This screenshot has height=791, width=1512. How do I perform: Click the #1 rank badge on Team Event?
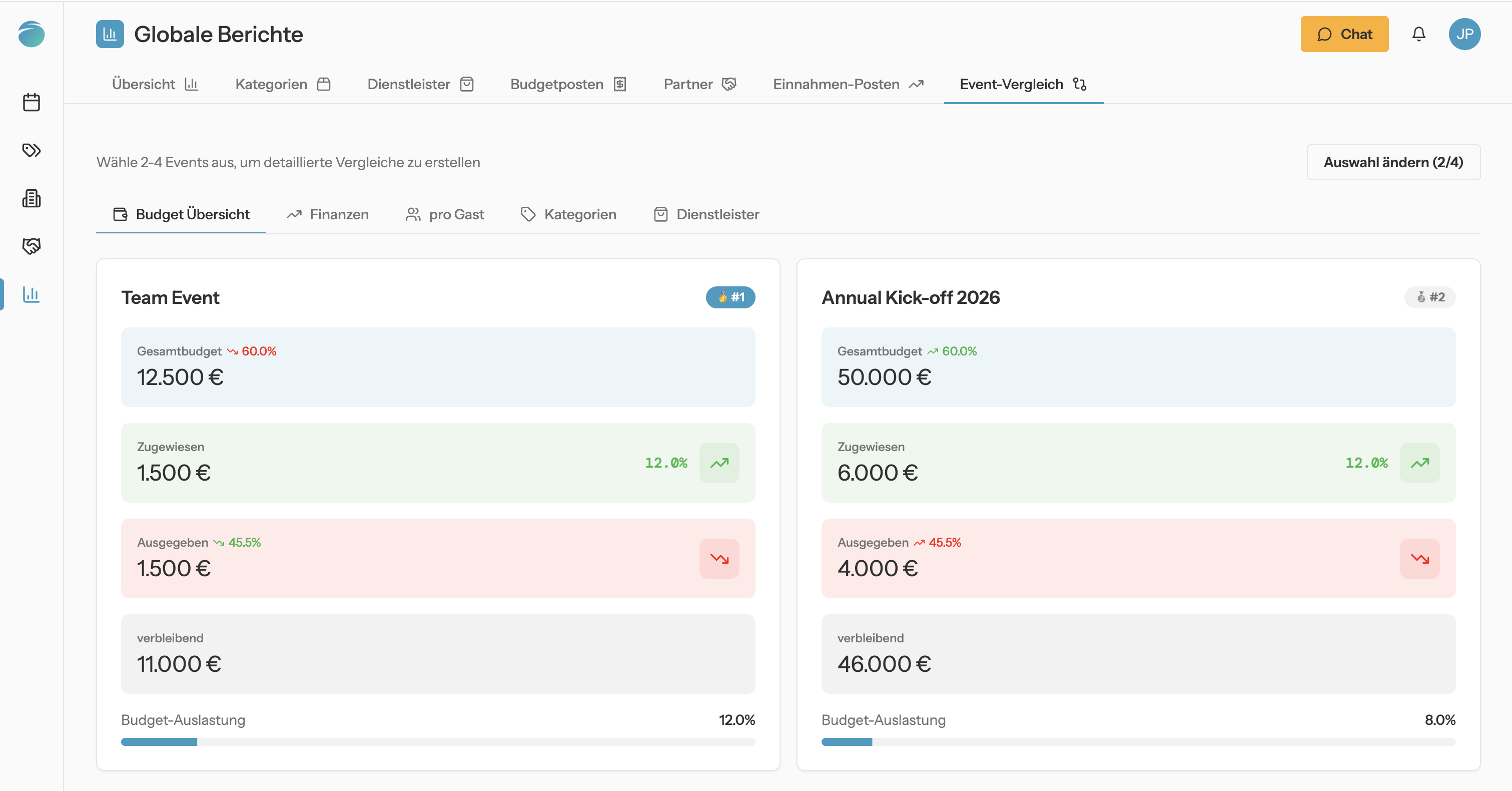(730, 297)
